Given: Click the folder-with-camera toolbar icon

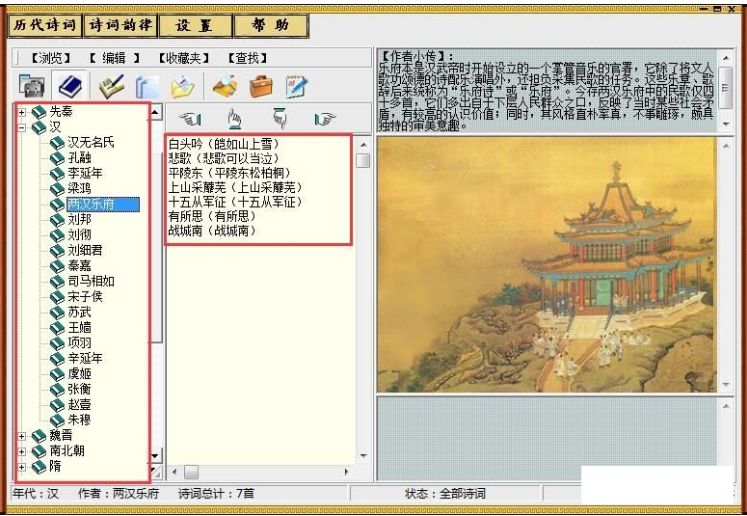Looking at the screenshot, I should click(x=32, y=86).
